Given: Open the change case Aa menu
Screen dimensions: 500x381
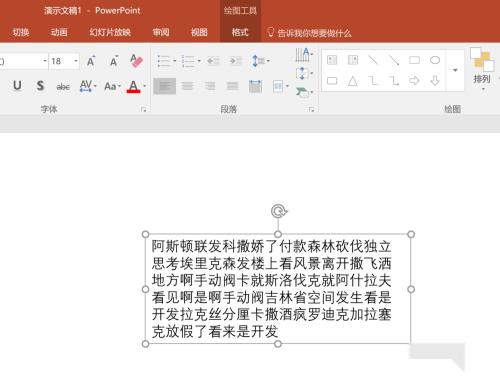Looking at the screenshot, I should 112,86.
